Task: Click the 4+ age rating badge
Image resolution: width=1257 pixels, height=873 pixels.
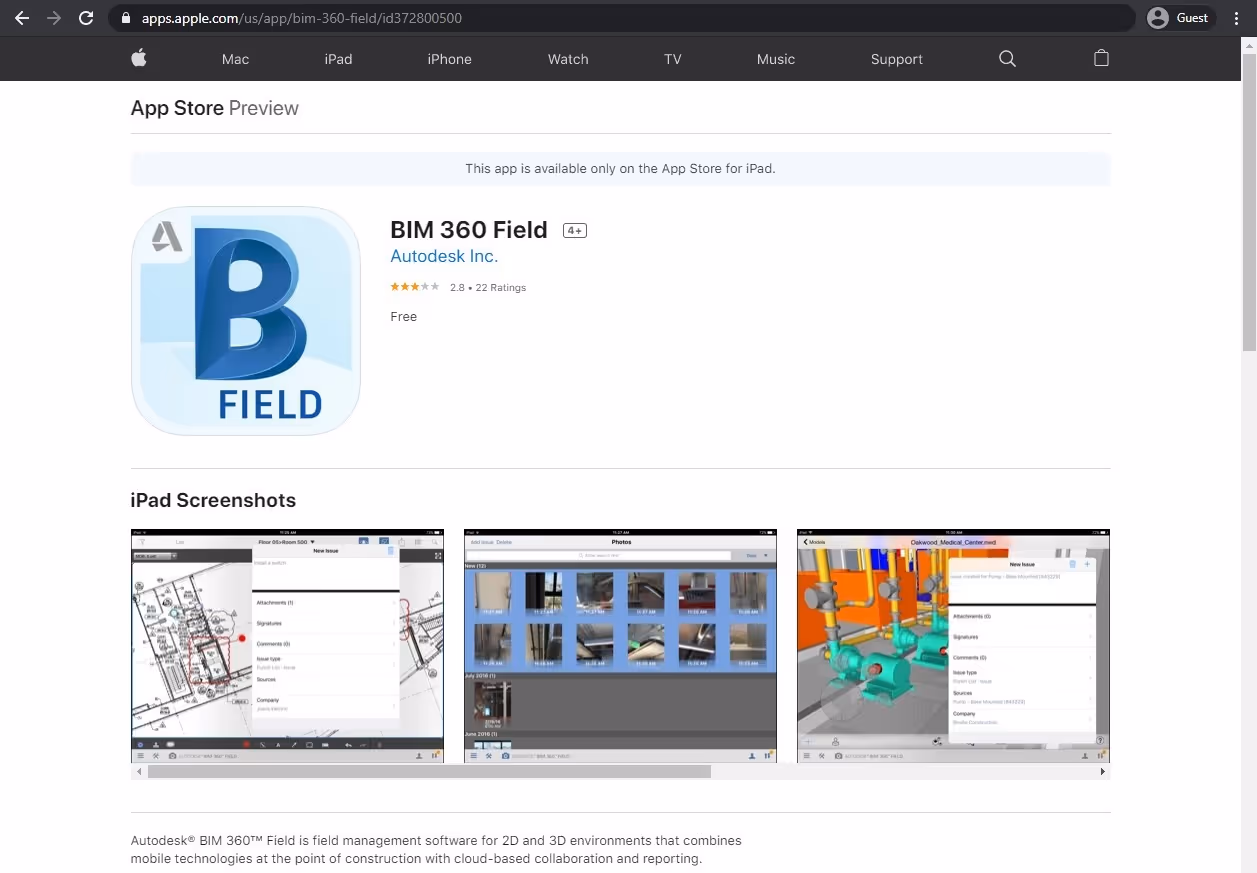Action: pyautogui.click(x=574, y=229)
